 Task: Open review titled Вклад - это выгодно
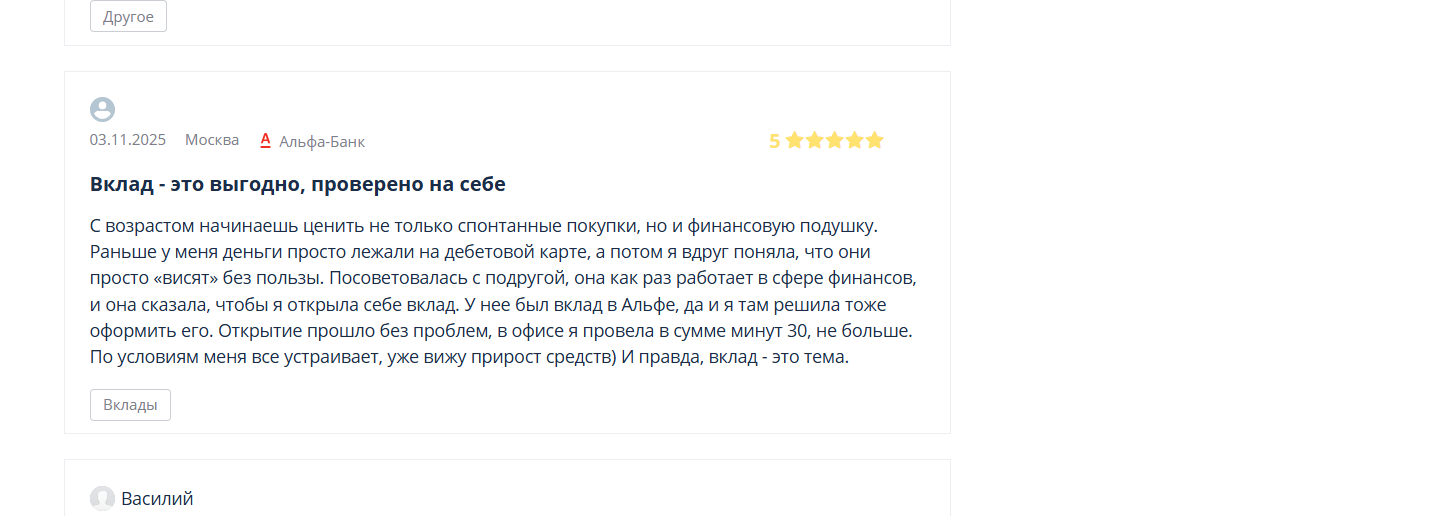(298, 185)
